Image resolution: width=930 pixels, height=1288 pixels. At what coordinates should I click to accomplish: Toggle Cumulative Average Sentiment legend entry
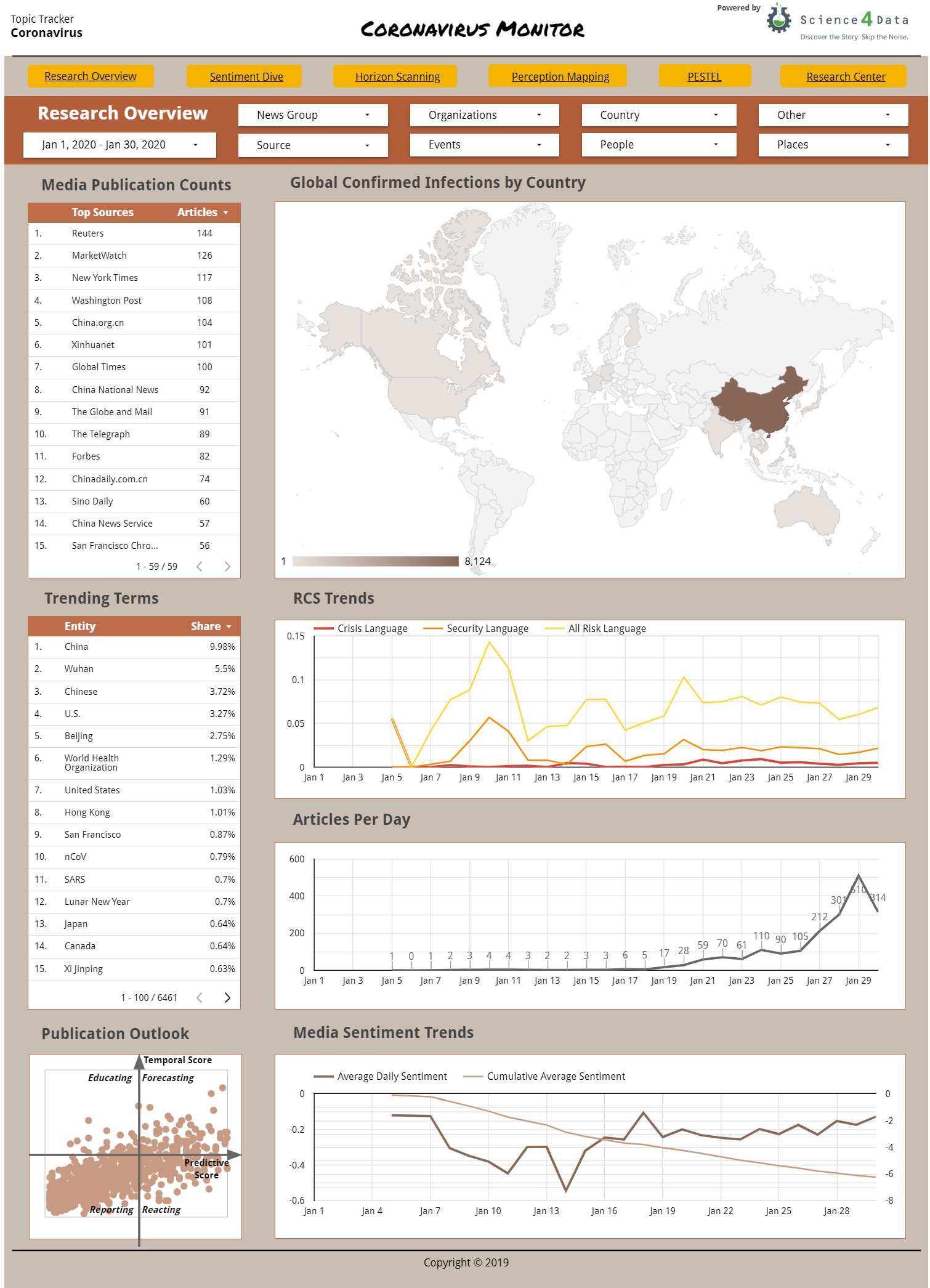point(544,1076)
